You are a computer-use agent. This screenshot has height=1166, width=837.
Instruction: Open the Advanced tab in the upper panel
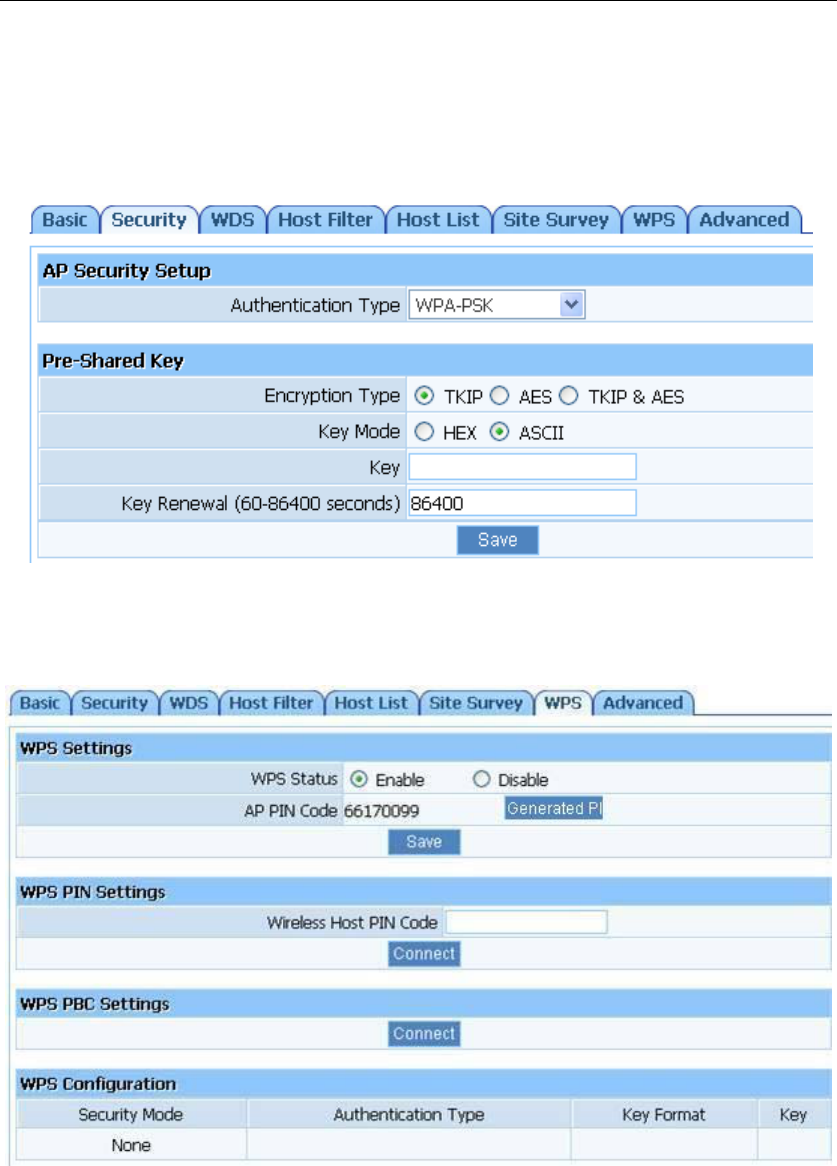pyautogui.click(x=744, y=220)
